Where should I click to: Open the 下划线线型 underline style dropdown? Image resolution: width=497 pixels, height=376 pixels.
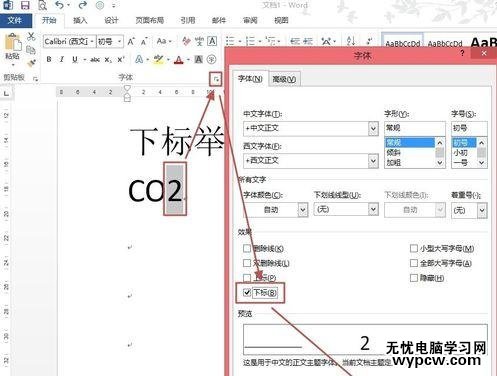(x=373, y=209)
